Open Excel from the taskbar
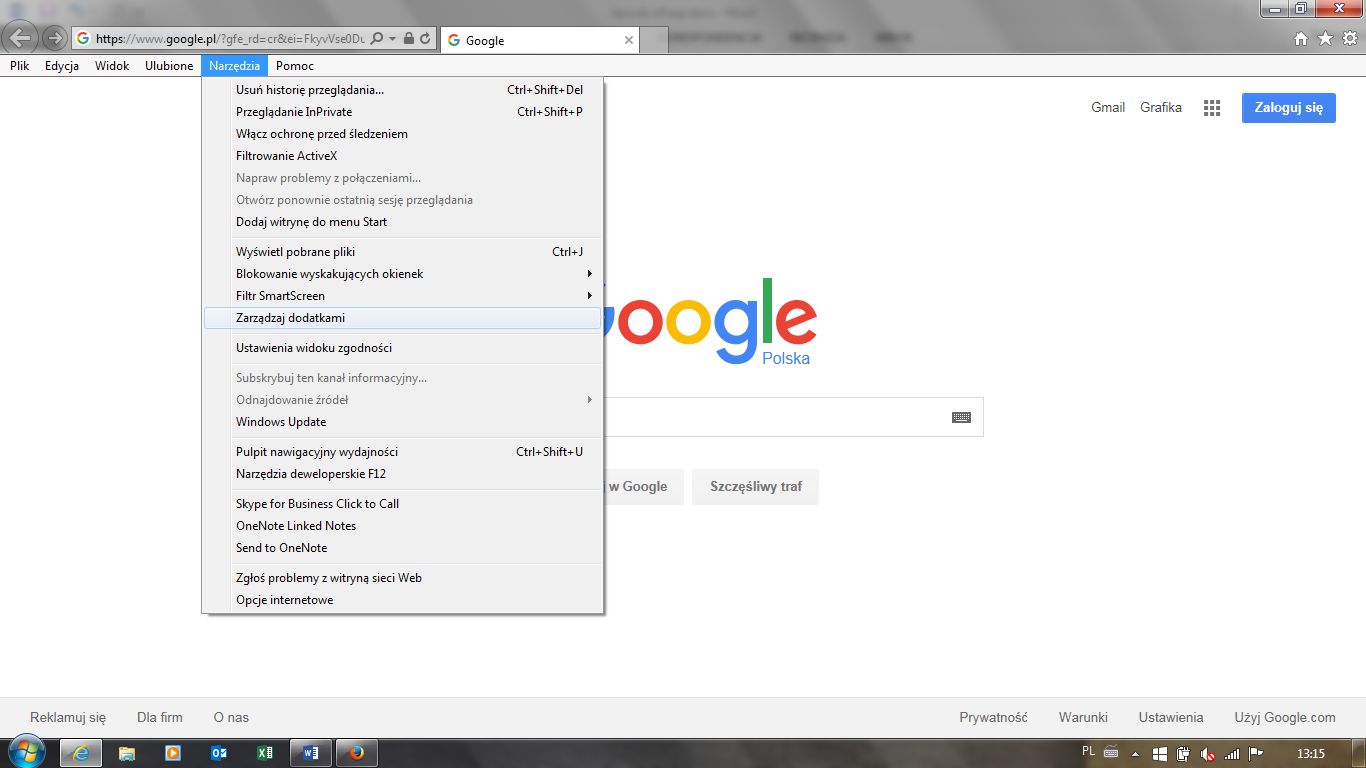 (x=265, y=753)
